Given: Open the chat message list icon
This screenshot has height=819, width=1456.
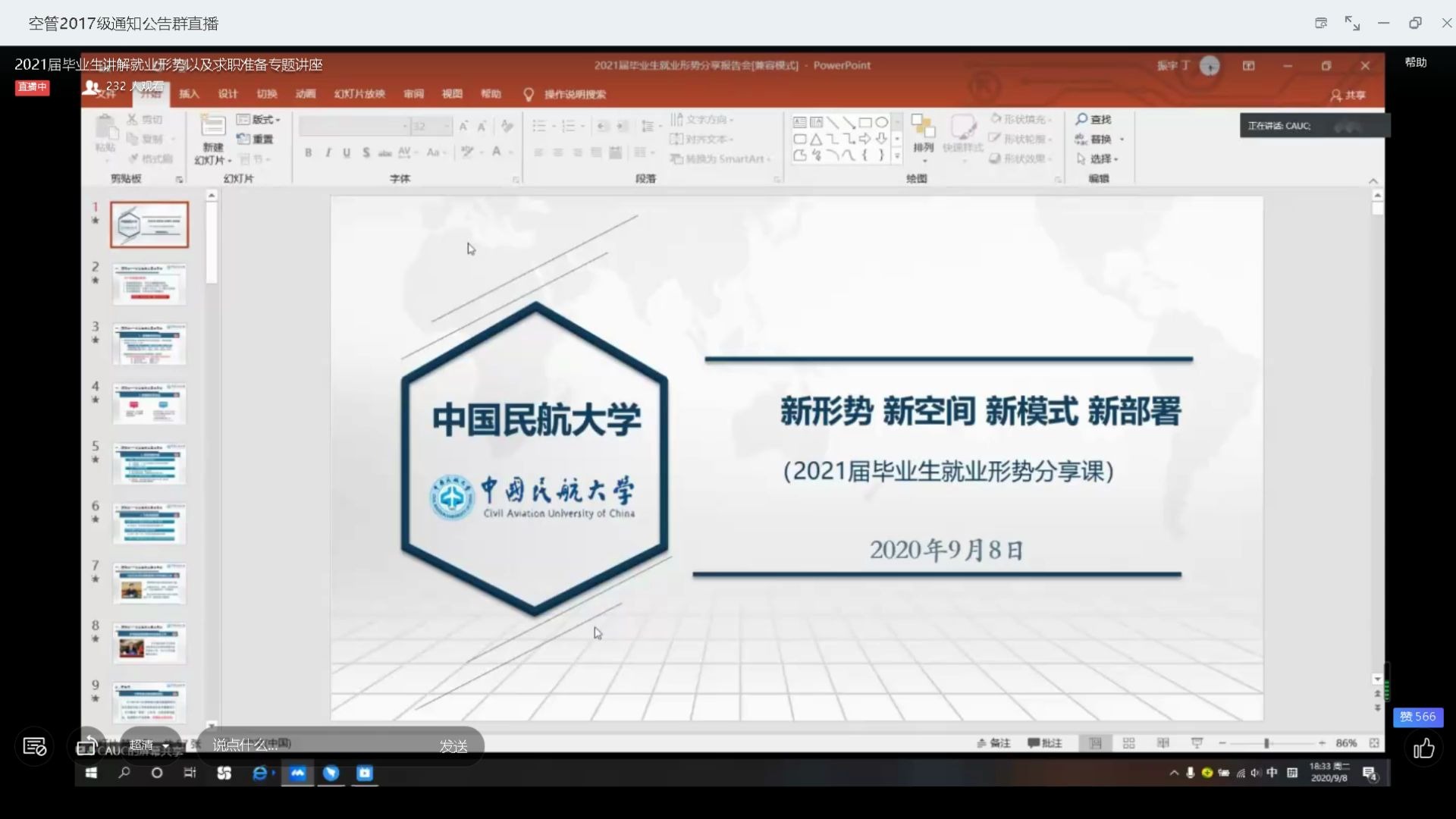Looking at the screenshot, I should pyautogui.click(x=35, y=747).
